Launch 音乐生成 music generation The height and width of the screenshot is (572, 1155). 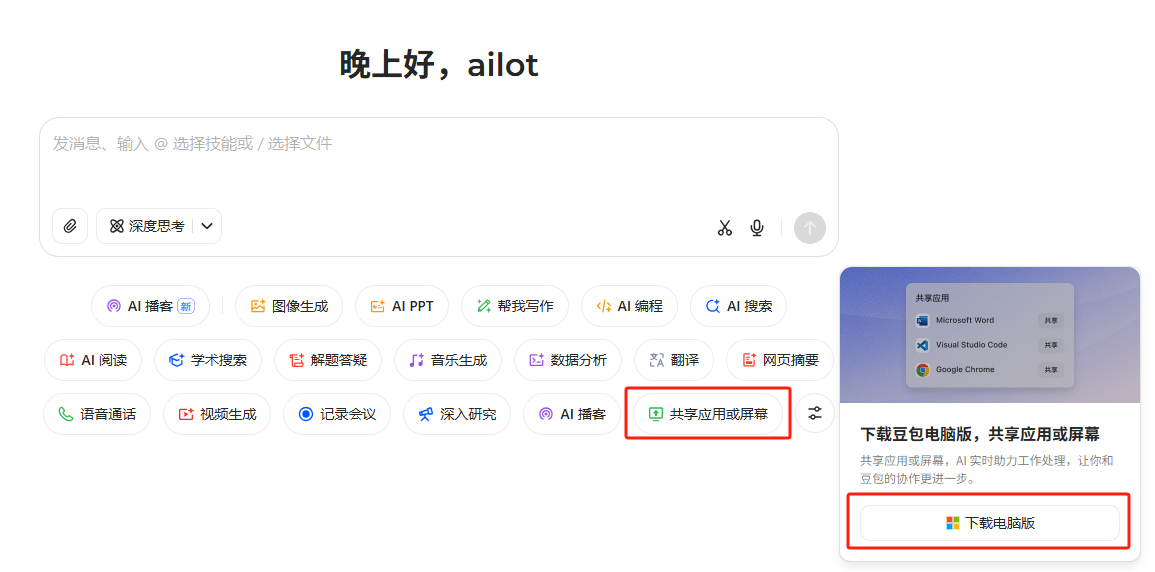pos(448,360)
